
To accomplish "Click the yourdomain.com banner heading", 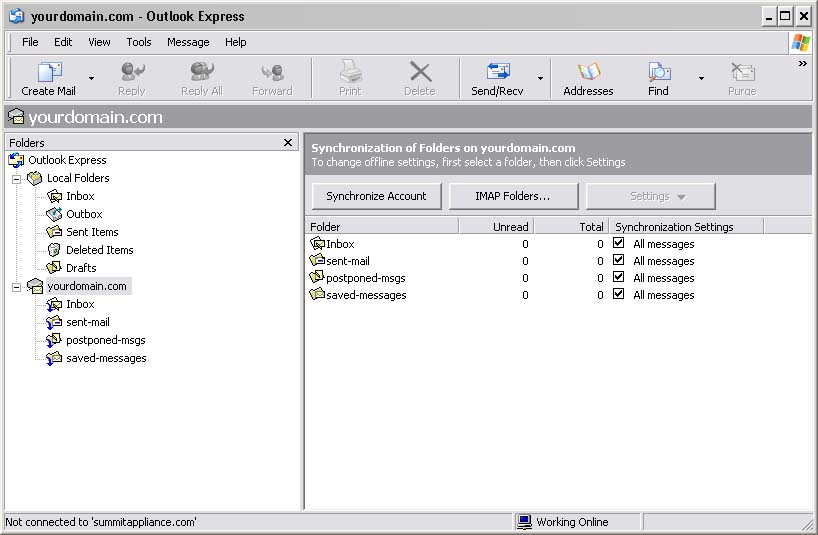I will click(95, 117).
